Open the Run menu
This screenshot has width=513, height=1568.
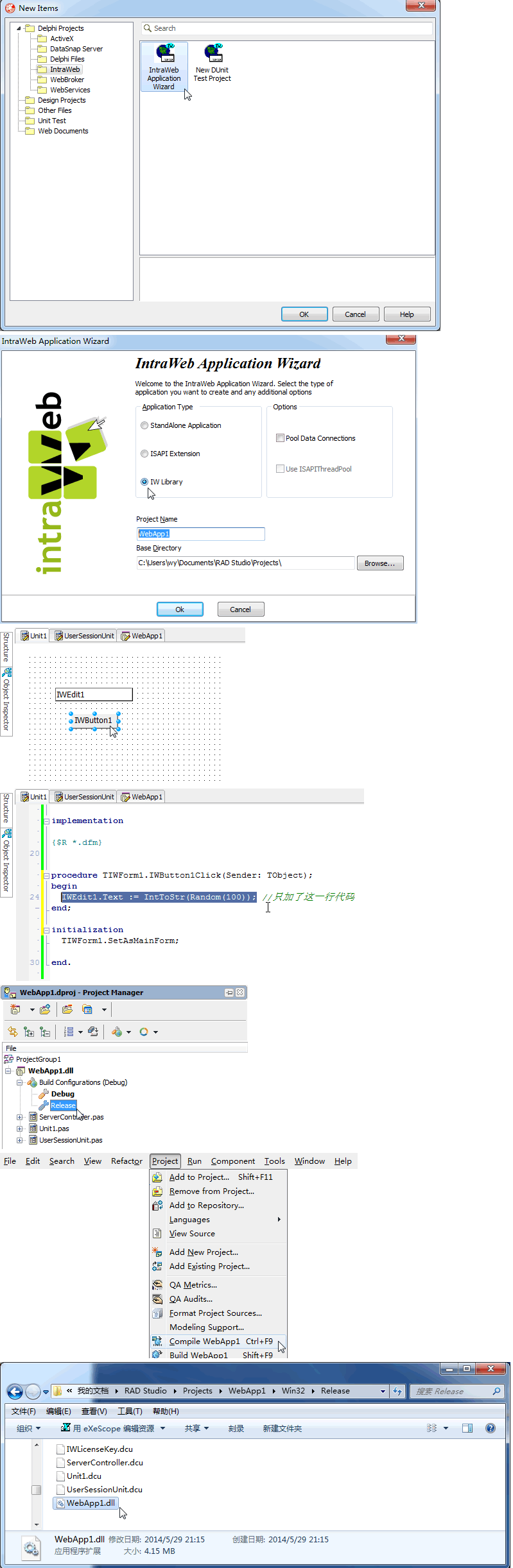[195, 1161]
